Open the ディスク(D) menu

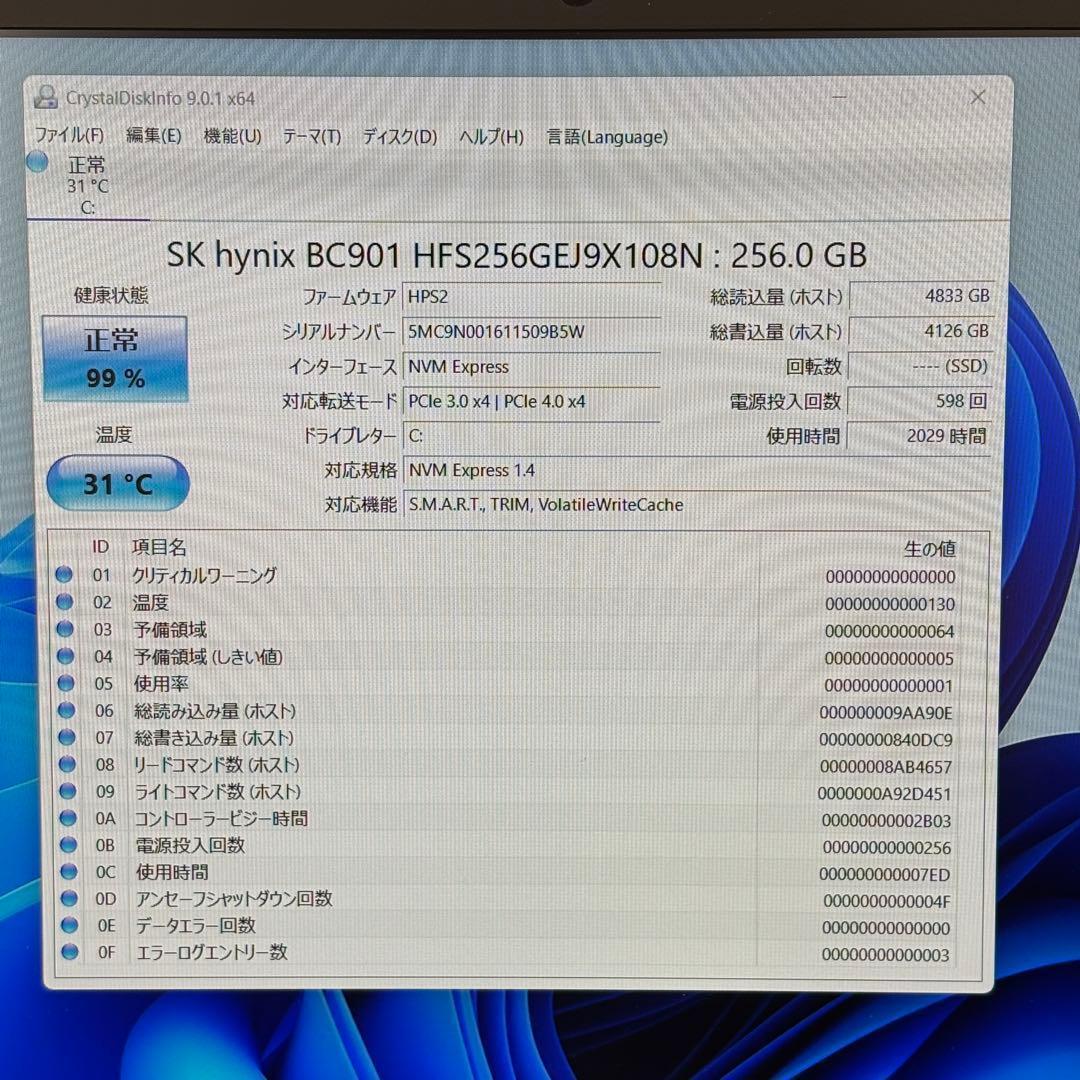click(399, 137)
